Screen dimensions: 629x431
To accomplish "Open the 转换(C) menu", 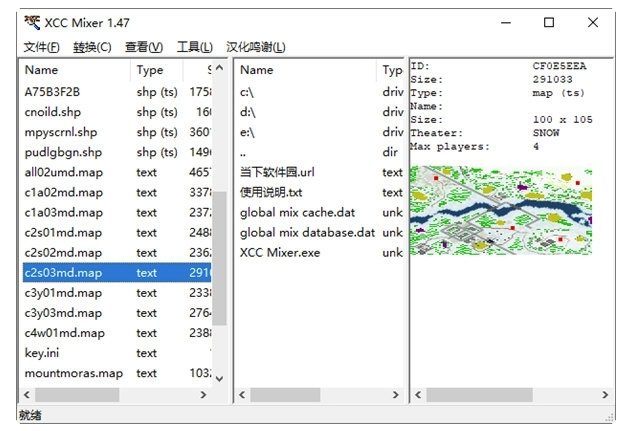I will coord(92,47).
